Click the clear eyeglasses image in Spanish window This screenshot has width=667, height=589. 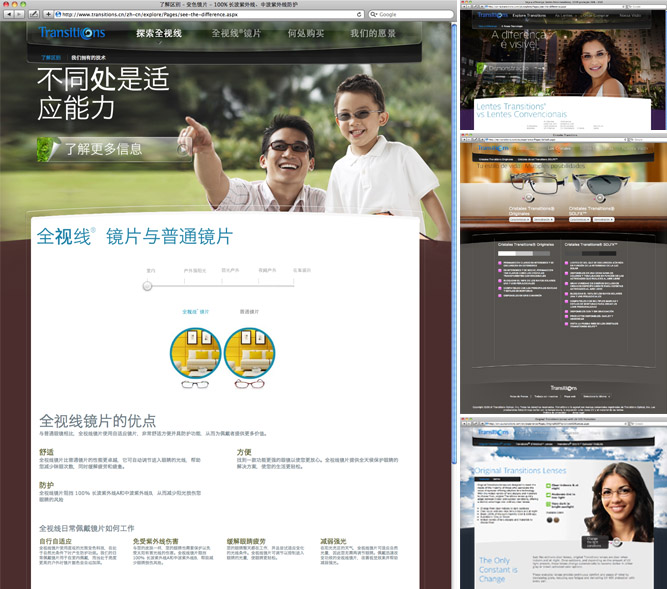538,182
